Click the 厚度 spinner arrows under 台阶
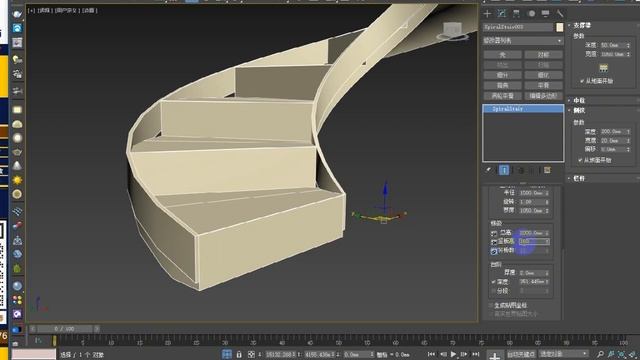This screenshot has width=640, height=360. 547,273
